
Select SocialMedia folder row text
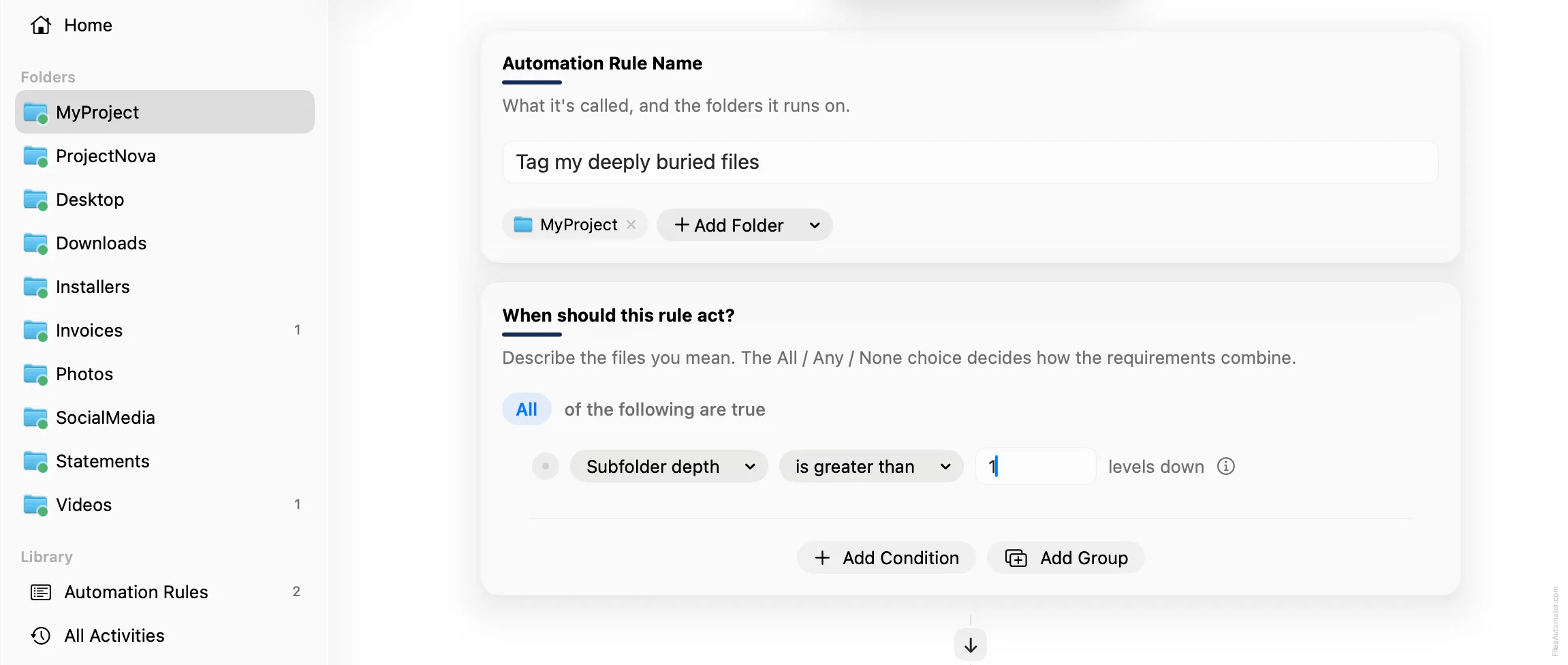[x=106, y=418]
